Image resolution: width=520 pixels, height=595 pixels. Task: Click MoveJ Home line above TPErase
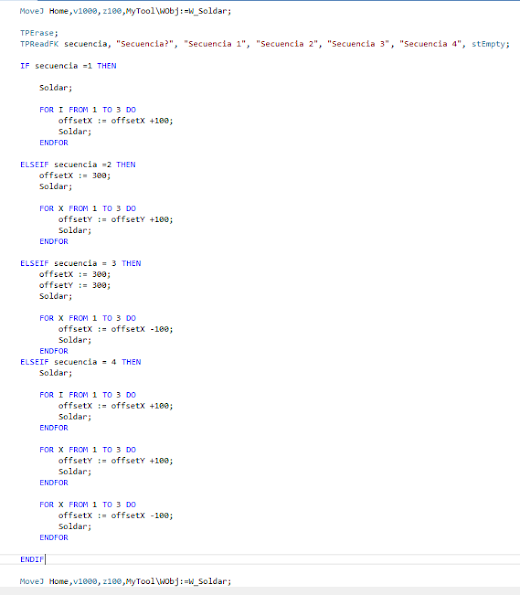click(x=125, y=11)
